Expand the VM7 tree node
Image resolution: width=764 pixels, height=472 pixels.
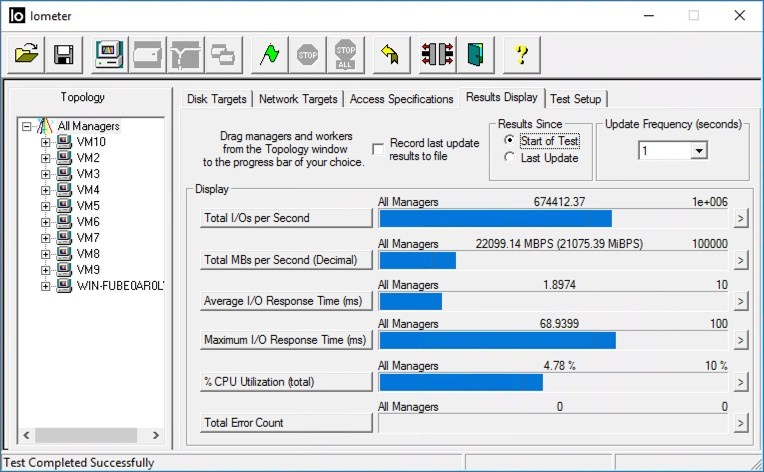[45, 238]
